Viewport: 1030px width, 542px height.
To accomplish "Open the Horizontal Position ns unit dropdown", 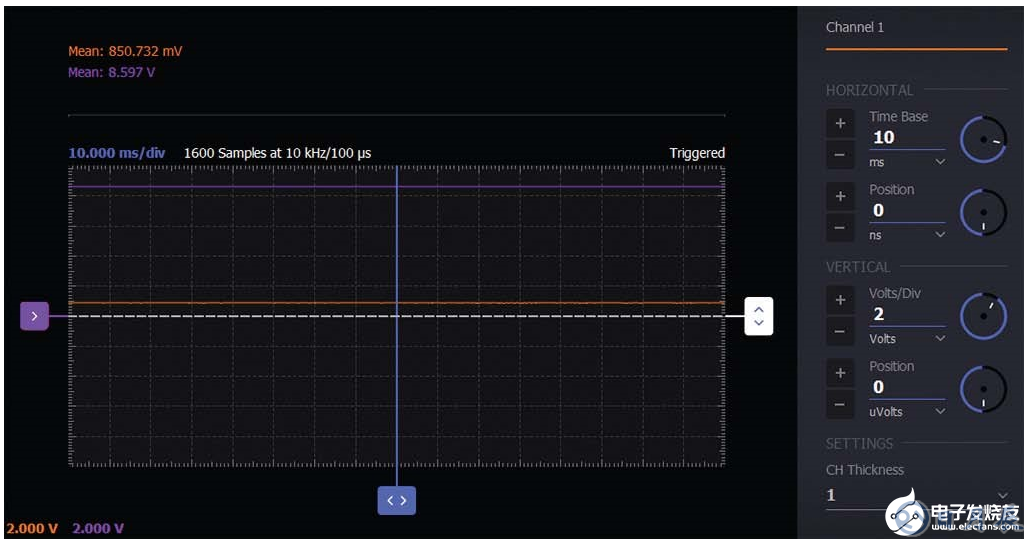I will pyautogui.click(x=906, y=235).
